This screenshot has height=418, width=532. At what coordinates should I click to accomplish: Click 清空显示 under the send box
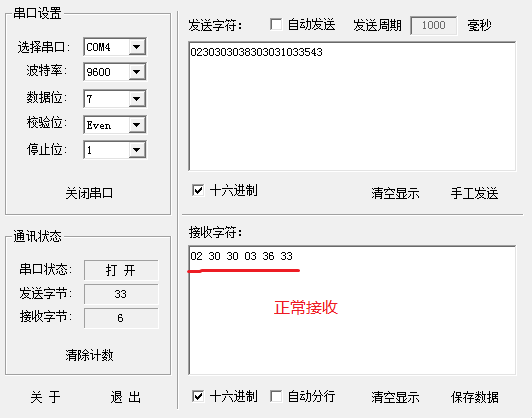pyautogui.click(x=395, y=193)
